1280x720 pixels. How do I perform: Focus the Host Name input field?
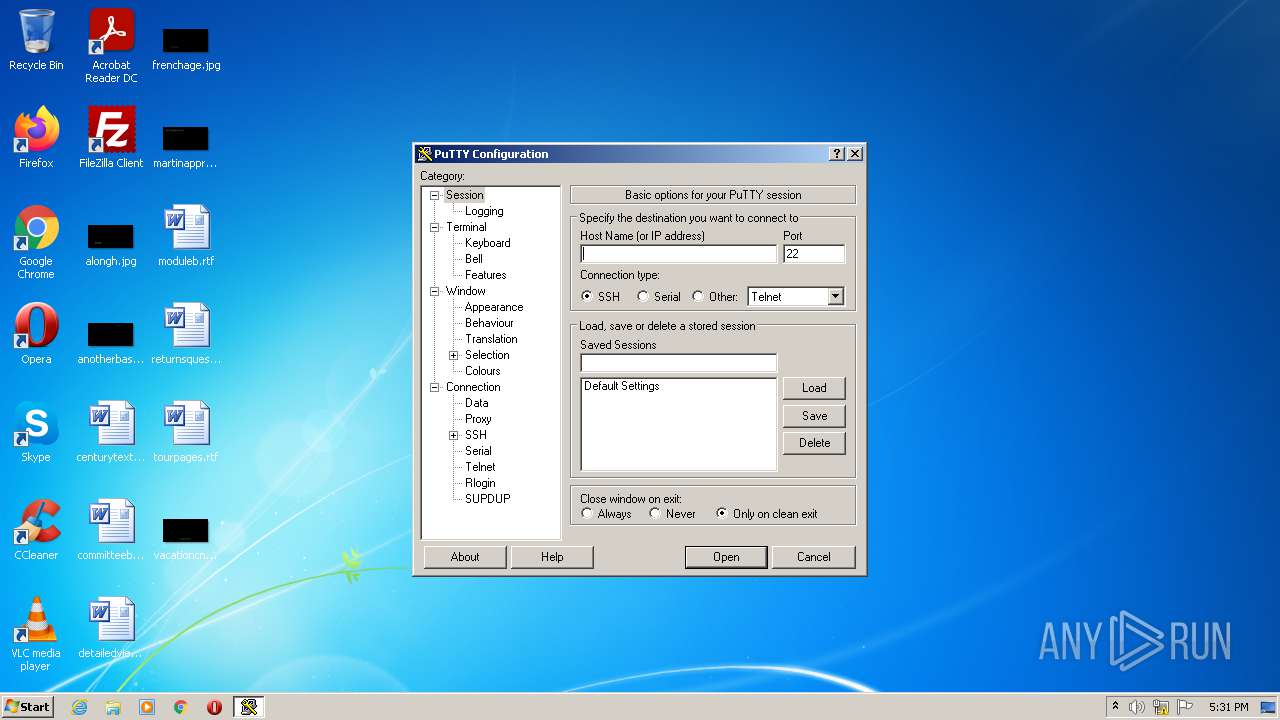point(678,254)
